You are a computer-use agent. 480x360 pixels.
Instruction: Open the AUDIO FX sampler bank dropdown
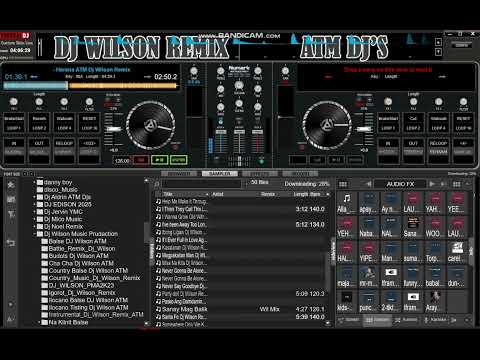point(400,184)
